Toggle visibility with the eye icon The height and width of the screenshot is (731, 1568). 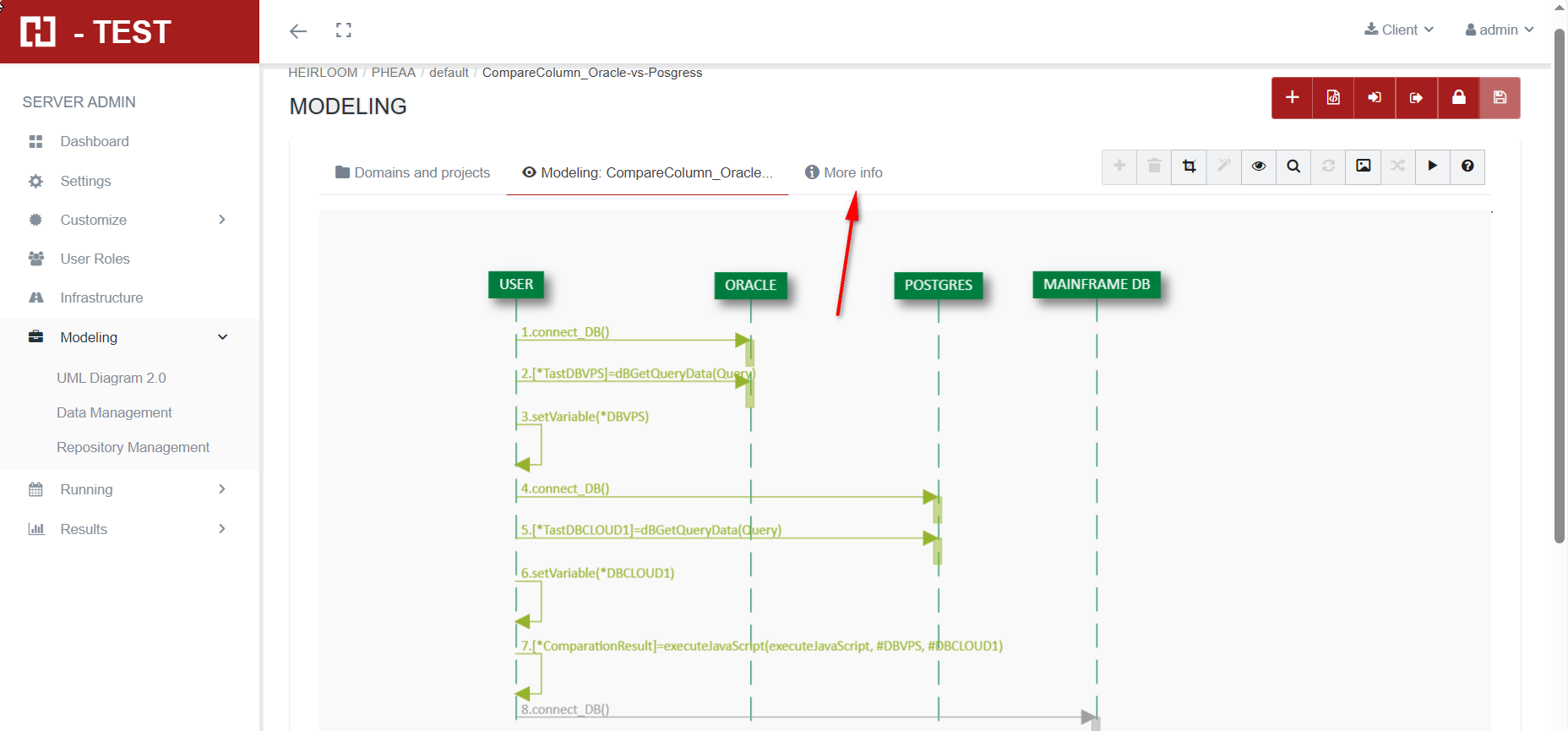tap(1259, 166)
